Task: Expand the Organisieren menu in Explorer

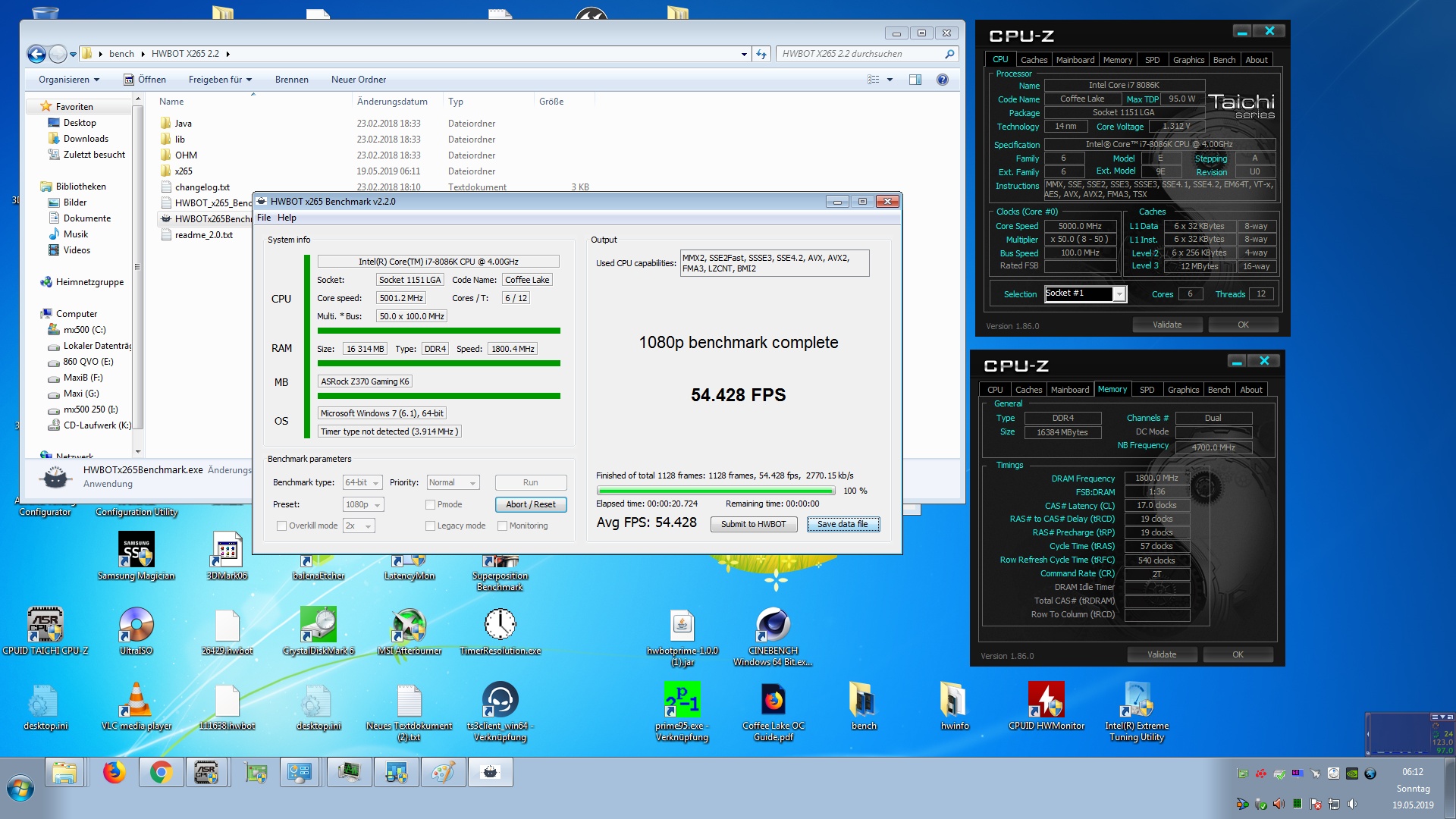Action: tap(69, 80)
